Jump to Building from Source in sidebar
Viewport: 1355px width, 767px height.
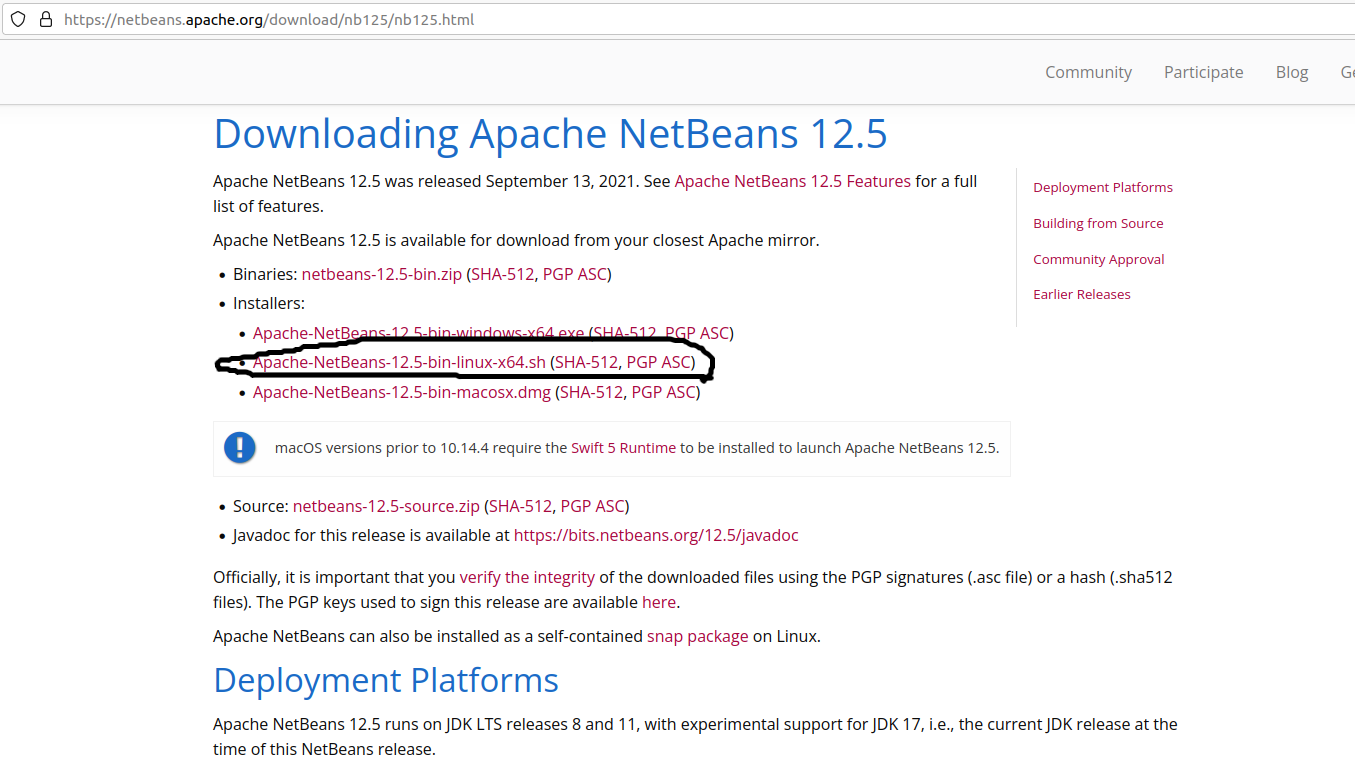click(1098, 223)
